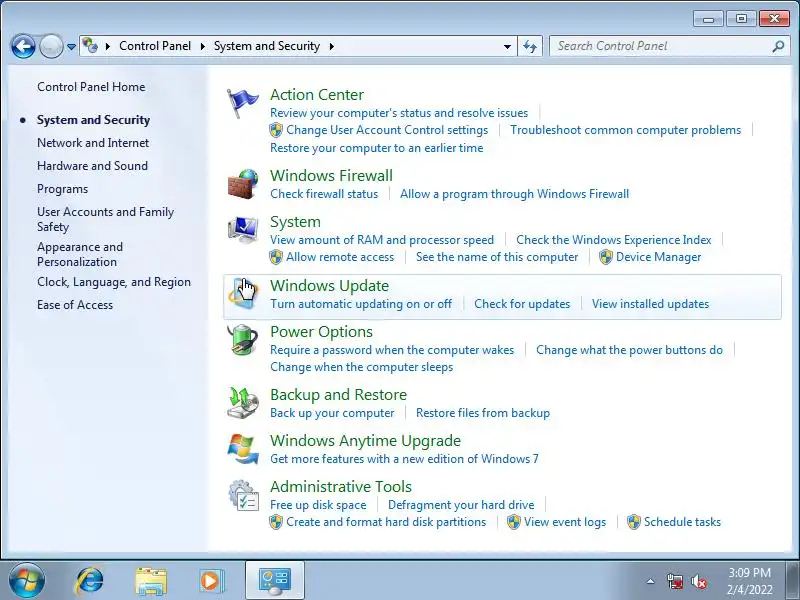Click shield icon beside Allow remote access
The height and width of the screenshot is (600, 800).
276,257
